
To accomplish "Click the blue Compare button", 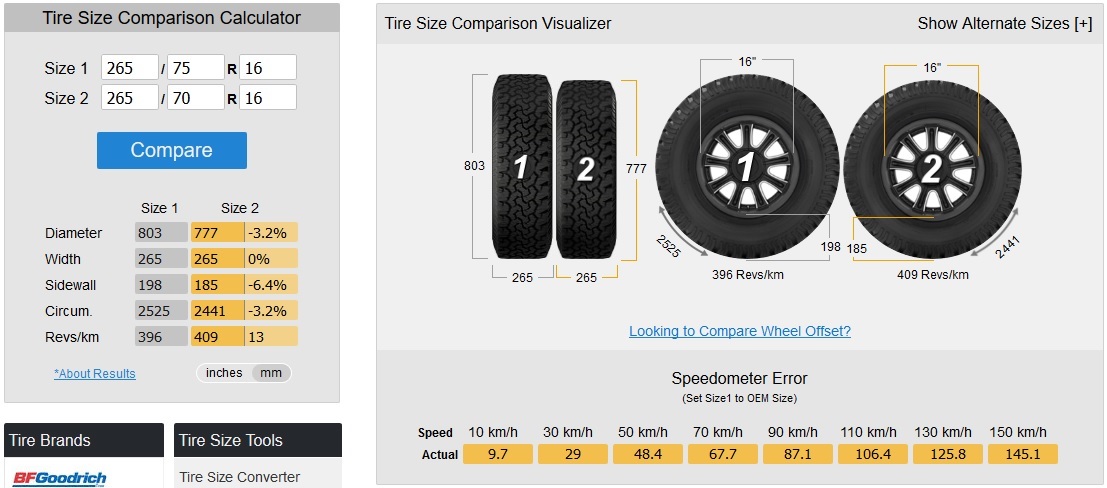I will tap(172, 150).
